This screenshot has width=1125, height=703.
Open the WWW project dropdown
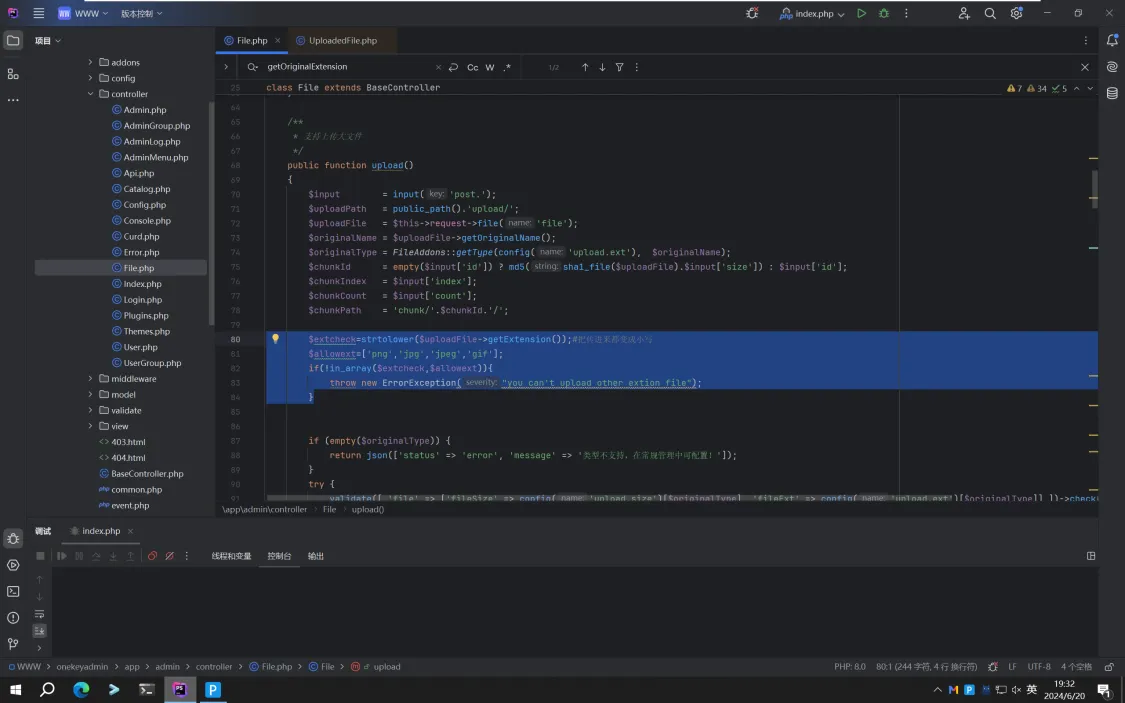(83, 13)
